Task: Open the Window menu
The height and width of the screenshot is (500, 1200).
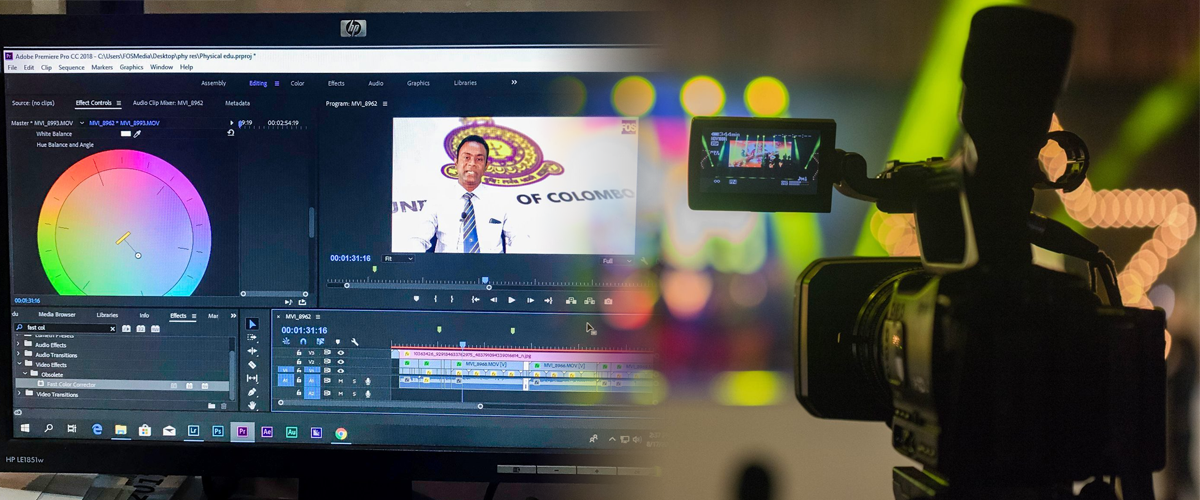Action: click(x=161, y=67)
